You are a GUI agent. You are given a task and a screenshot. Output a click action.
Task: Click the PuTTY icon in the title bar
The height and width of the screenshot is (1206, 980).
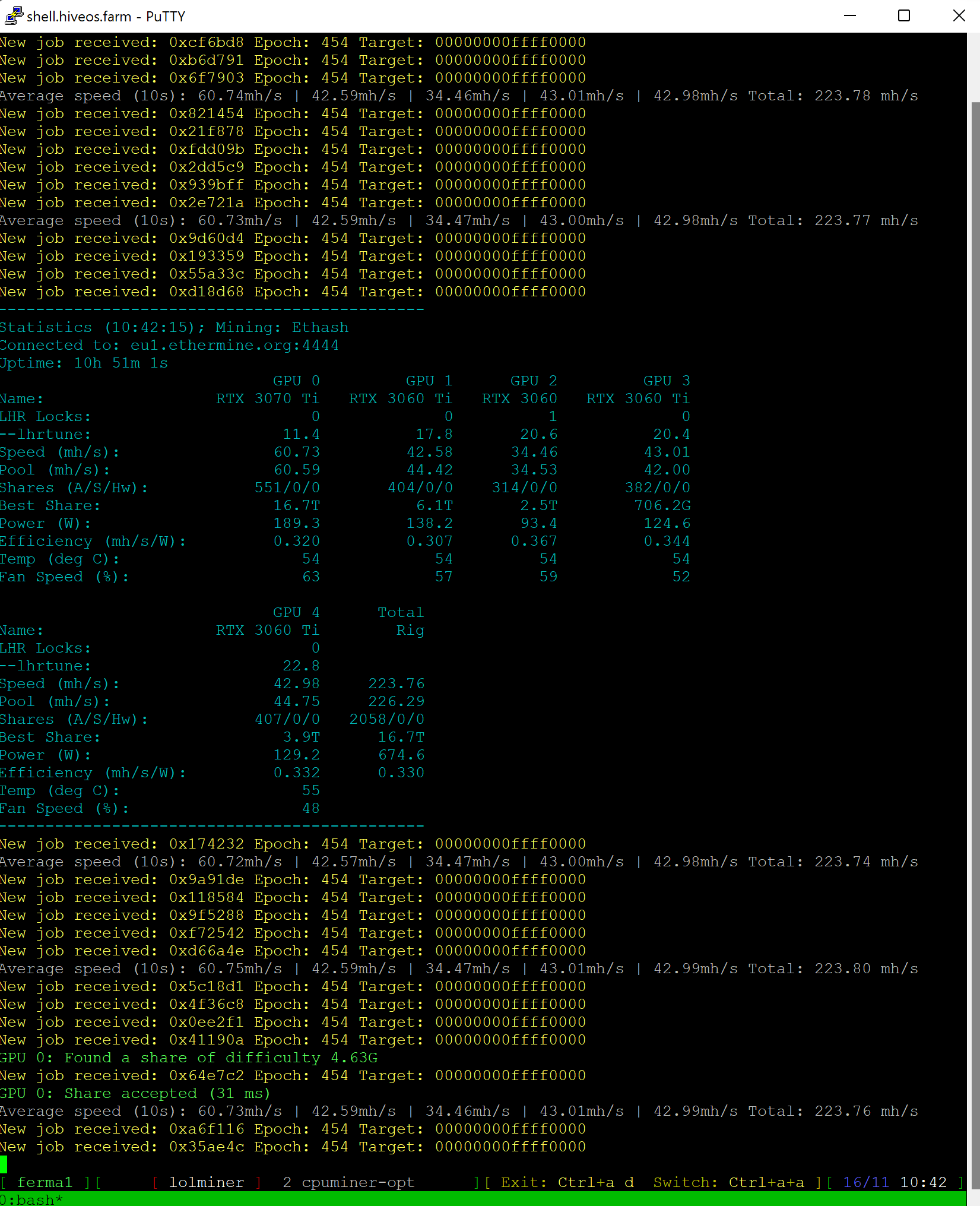click(13, 16)
